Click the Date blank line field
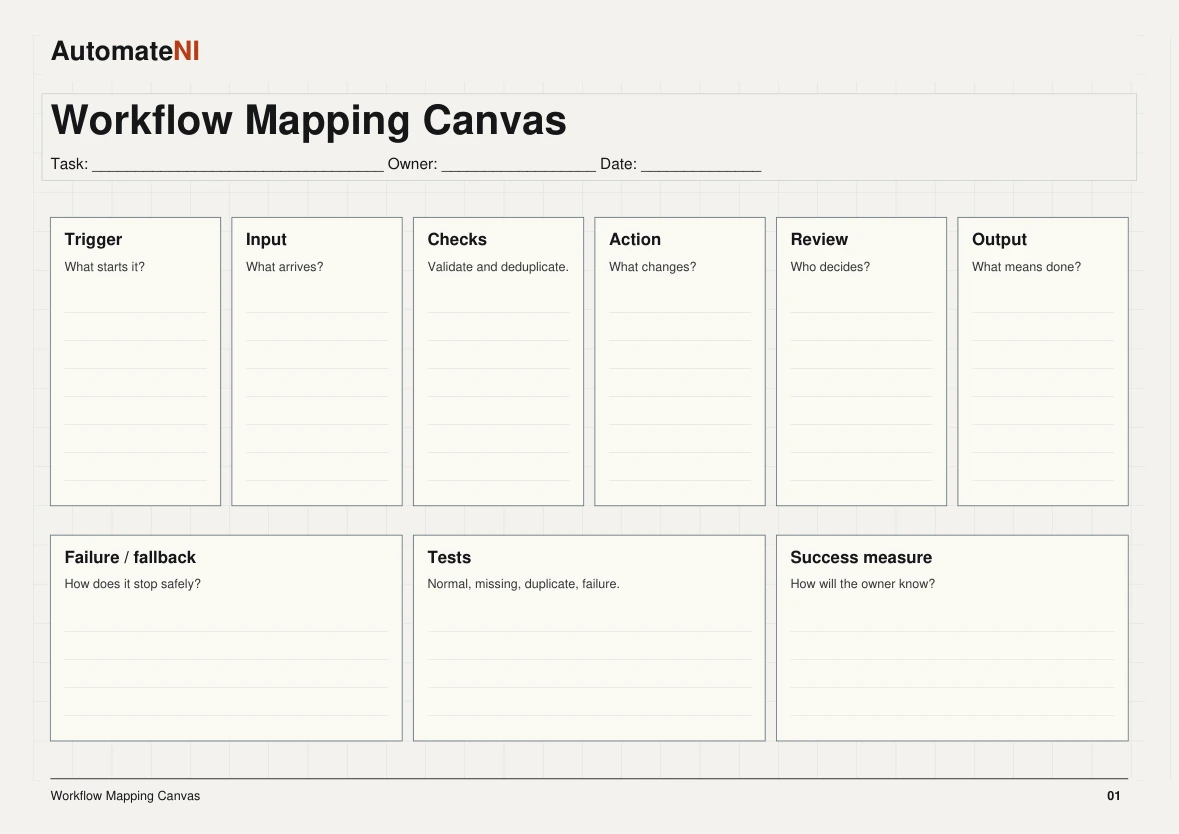This screenshot has height=834, width=1179. click(701, 165)
